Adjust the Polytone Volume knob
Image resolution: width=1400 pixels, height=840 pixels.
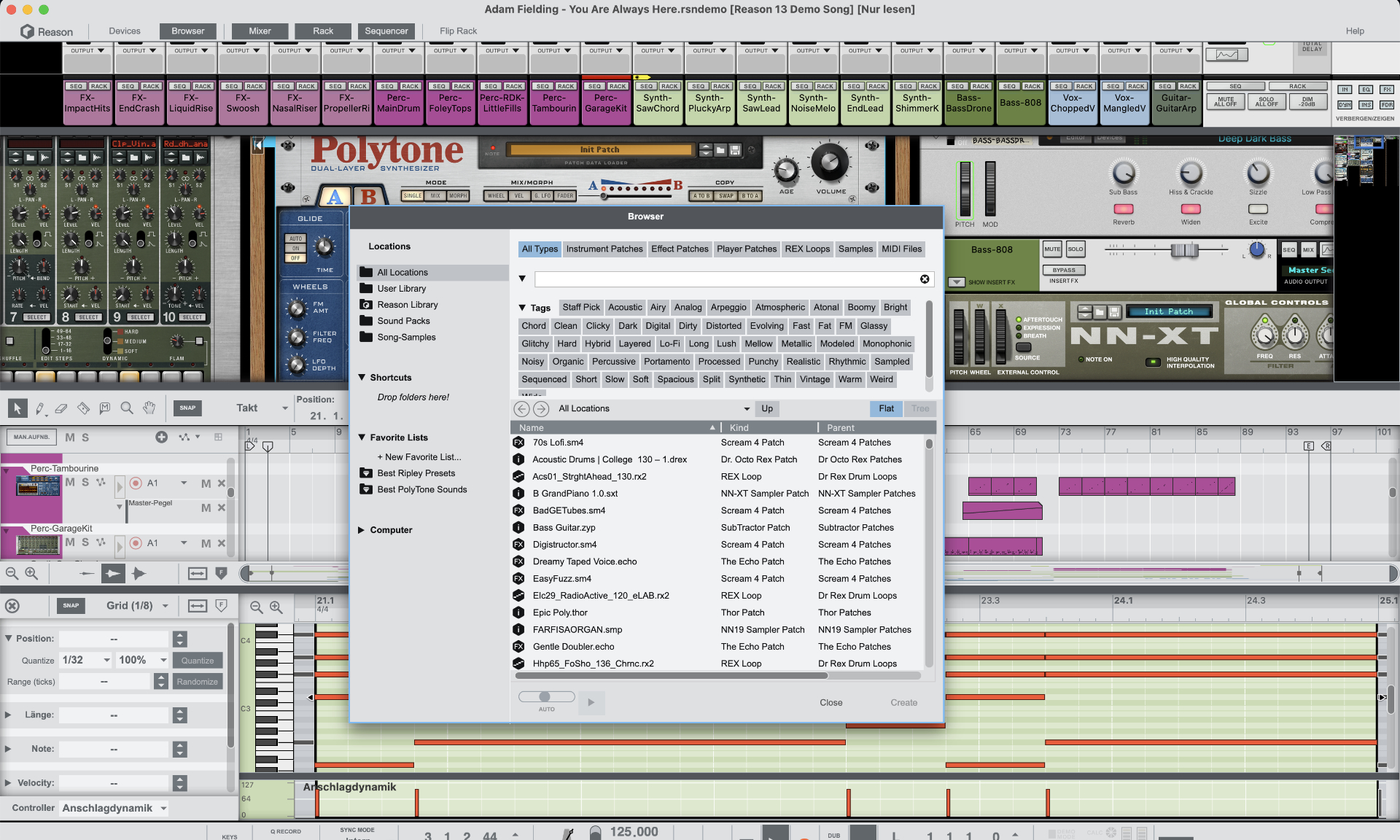[831, 163]
